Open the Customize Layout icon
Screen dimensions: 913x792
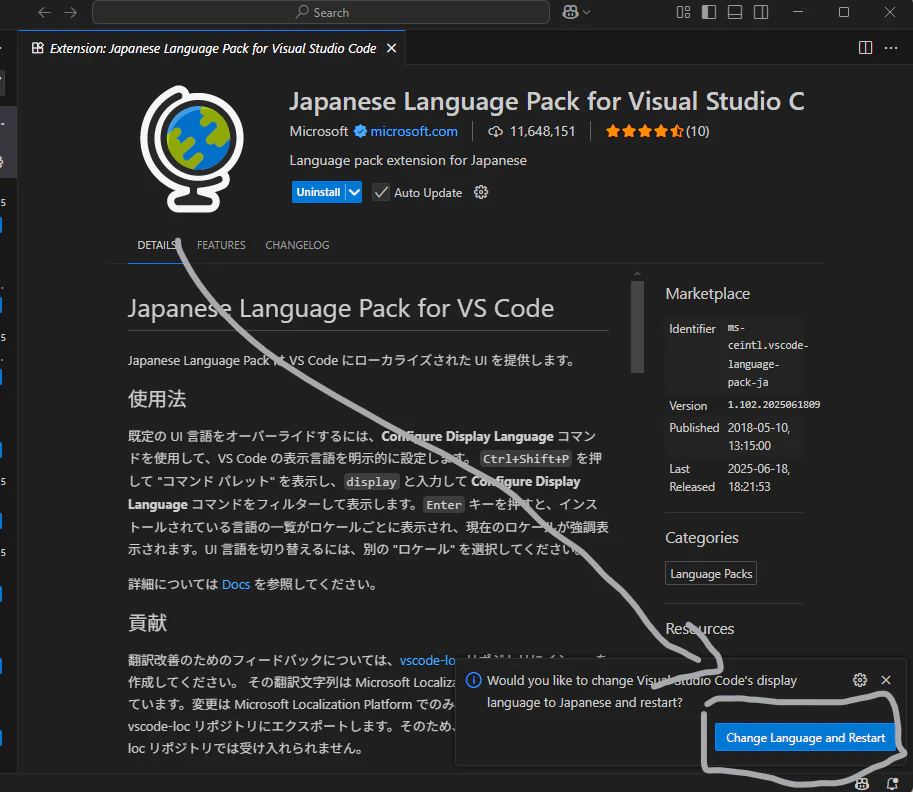click(684, 12)
